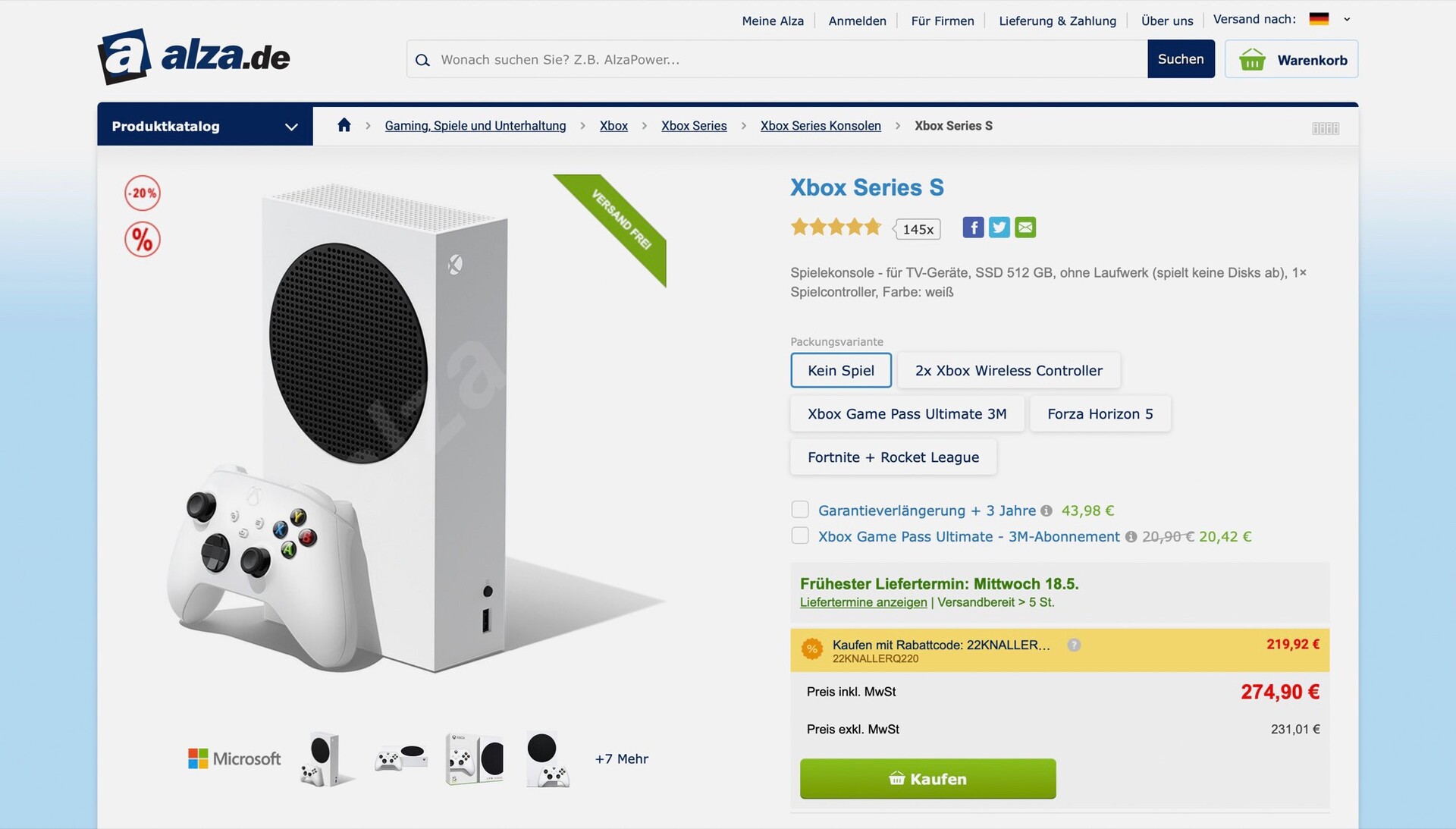Screen dimensions: 1456x829
Task: Click the red percent discount badge
Action: (x=143, y=240)
